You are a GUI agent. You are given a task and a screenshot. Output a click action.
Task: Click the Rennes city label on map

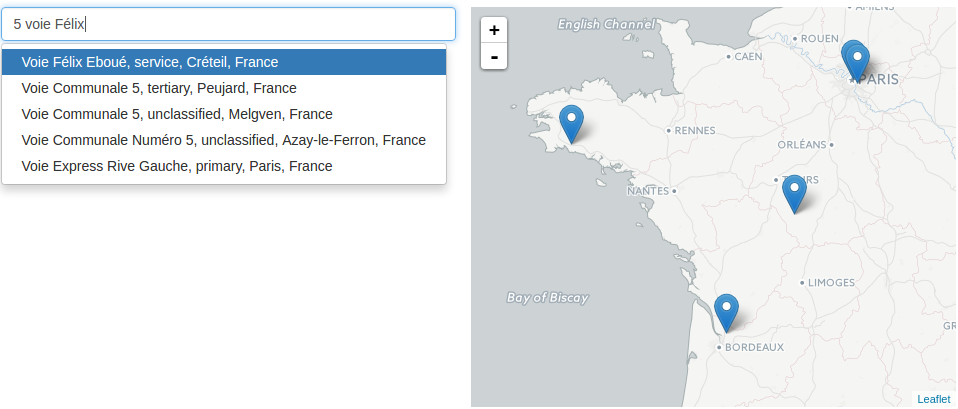click(x=695, y=130)
